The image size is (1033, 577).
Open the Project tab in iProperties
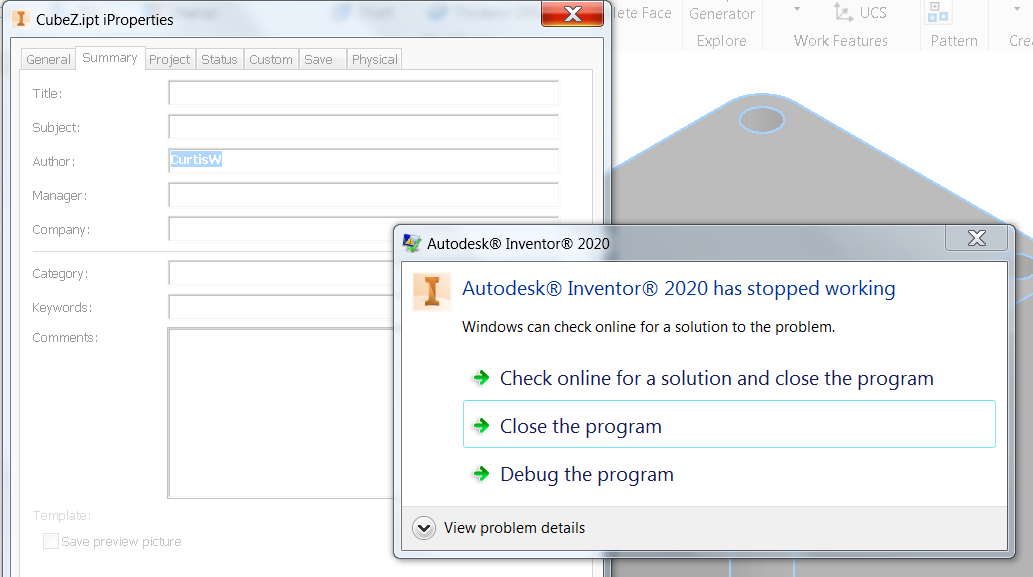click(x=169, y=59)
